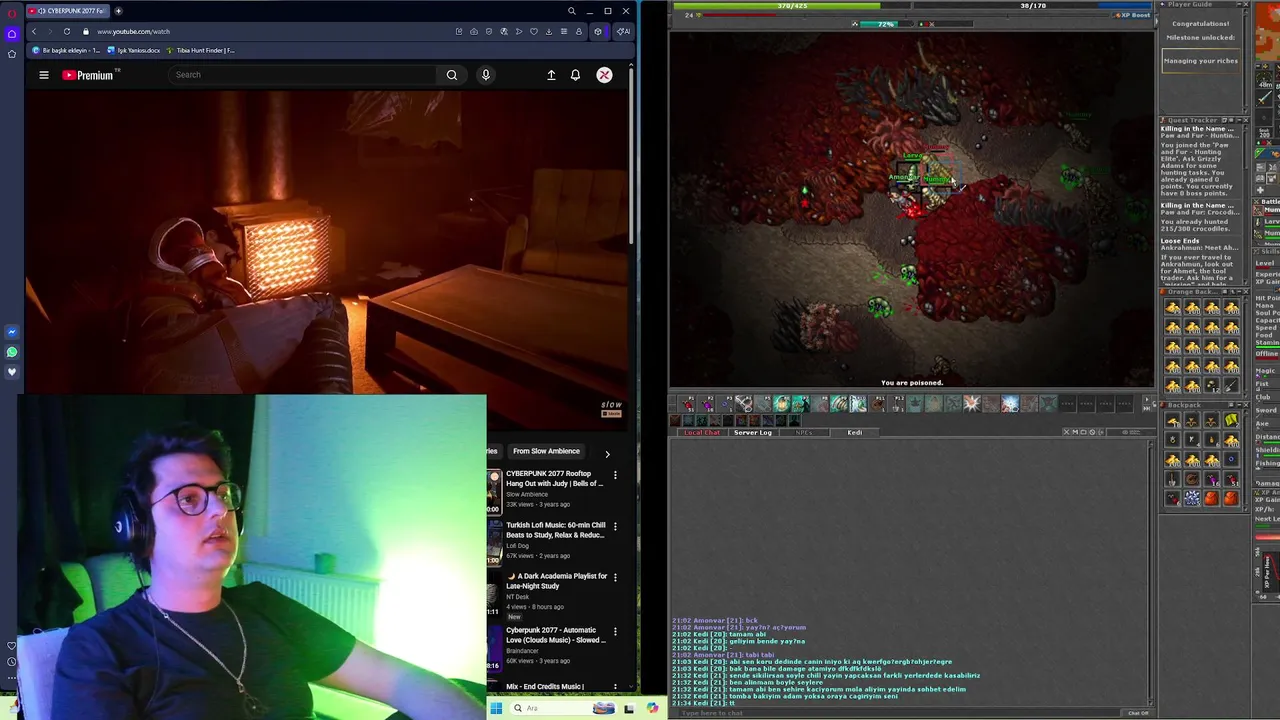Open the YouTube upload/create button
The height and width of the screenshot is (720, 1280).
(x=551, y=75)
